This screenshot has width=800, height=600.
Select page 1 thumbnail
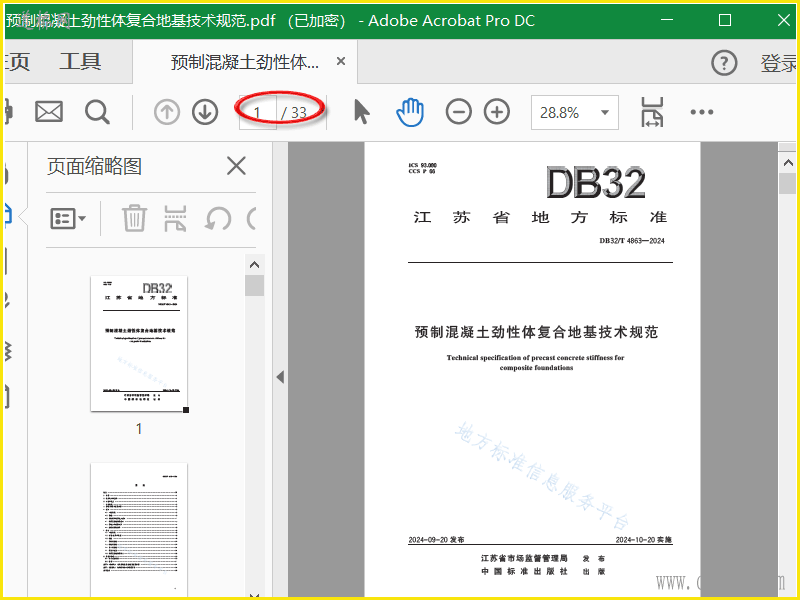[x=139, y=343]
